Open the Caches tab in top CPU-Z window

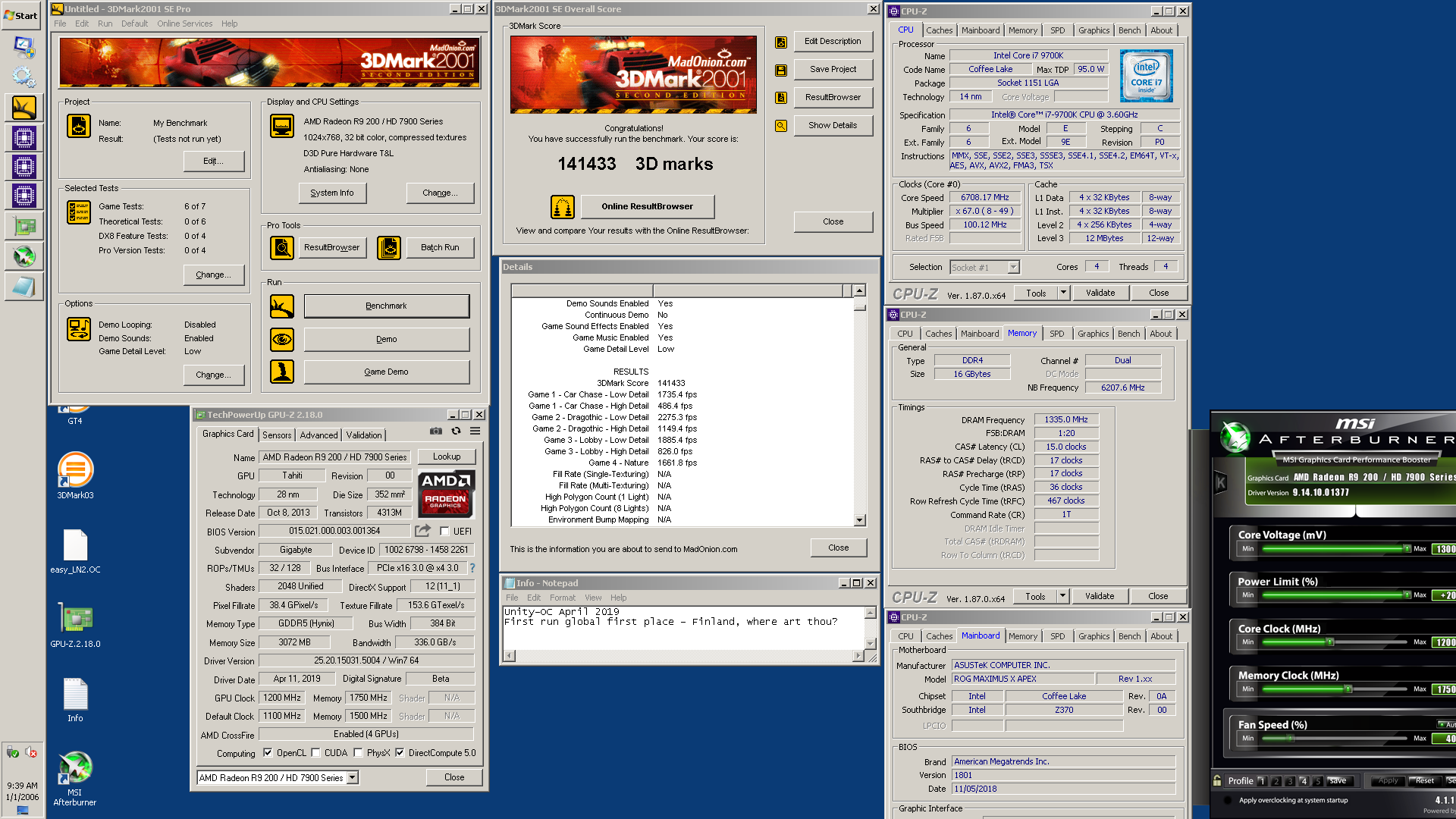coord(939,30)
